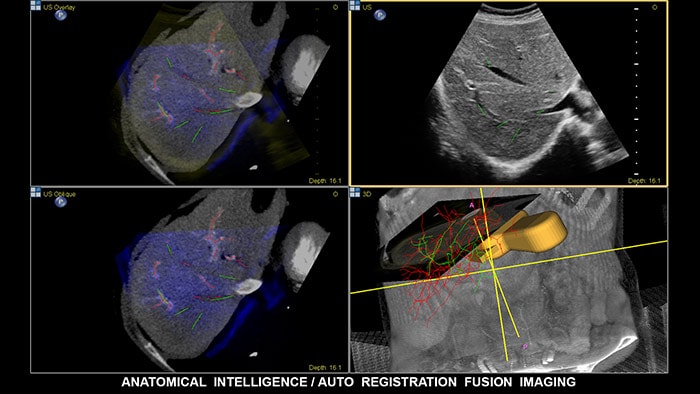Image resolution: width=700 pixels, height=394 pixels.
Task: Click the O orientation marker in US panel
Action: [655, 8]
